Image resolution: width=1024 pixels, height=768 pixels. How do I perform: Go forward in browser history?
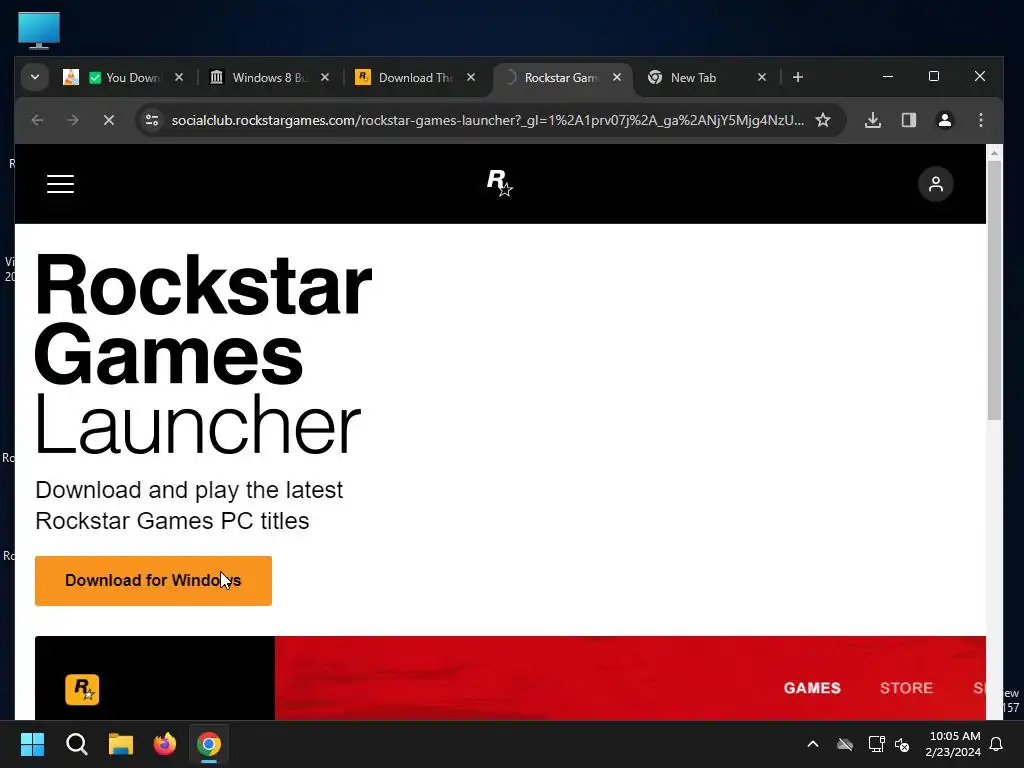point(73,120)
